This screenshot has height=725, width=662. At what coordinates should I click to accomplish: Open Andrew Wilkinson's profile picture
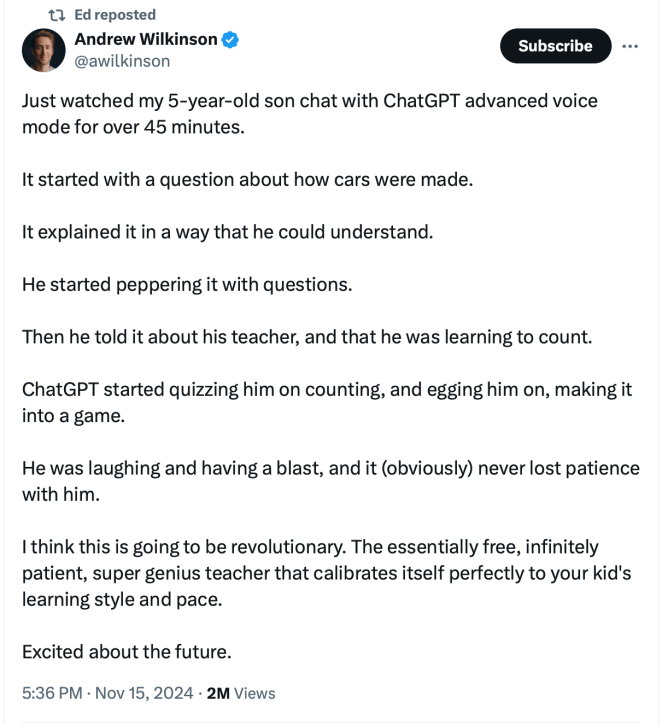coord(43,50)
